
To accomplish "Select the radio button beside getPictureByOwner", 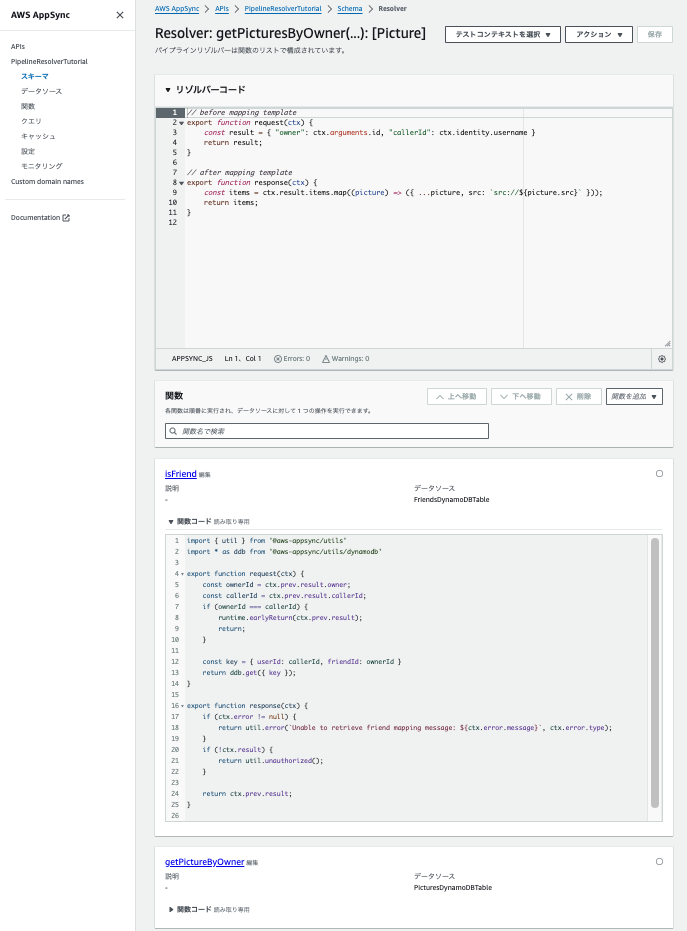I will (659, 861).
